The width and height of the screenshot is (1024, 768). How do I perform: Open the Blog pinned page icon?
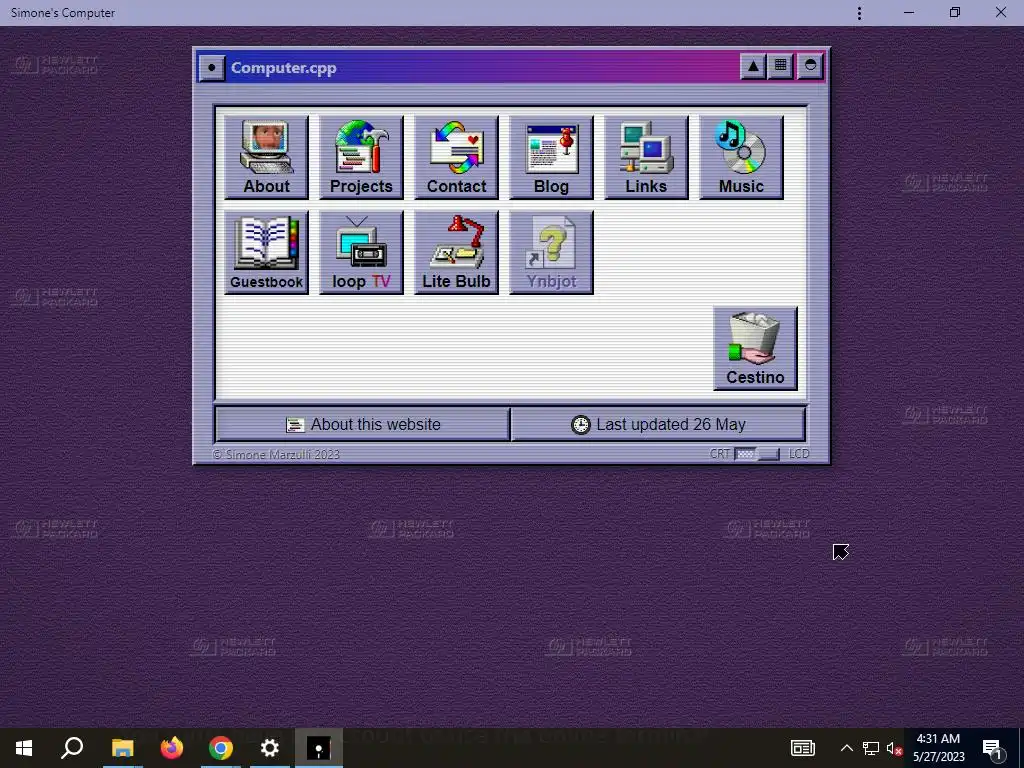(x=551, y=157)
